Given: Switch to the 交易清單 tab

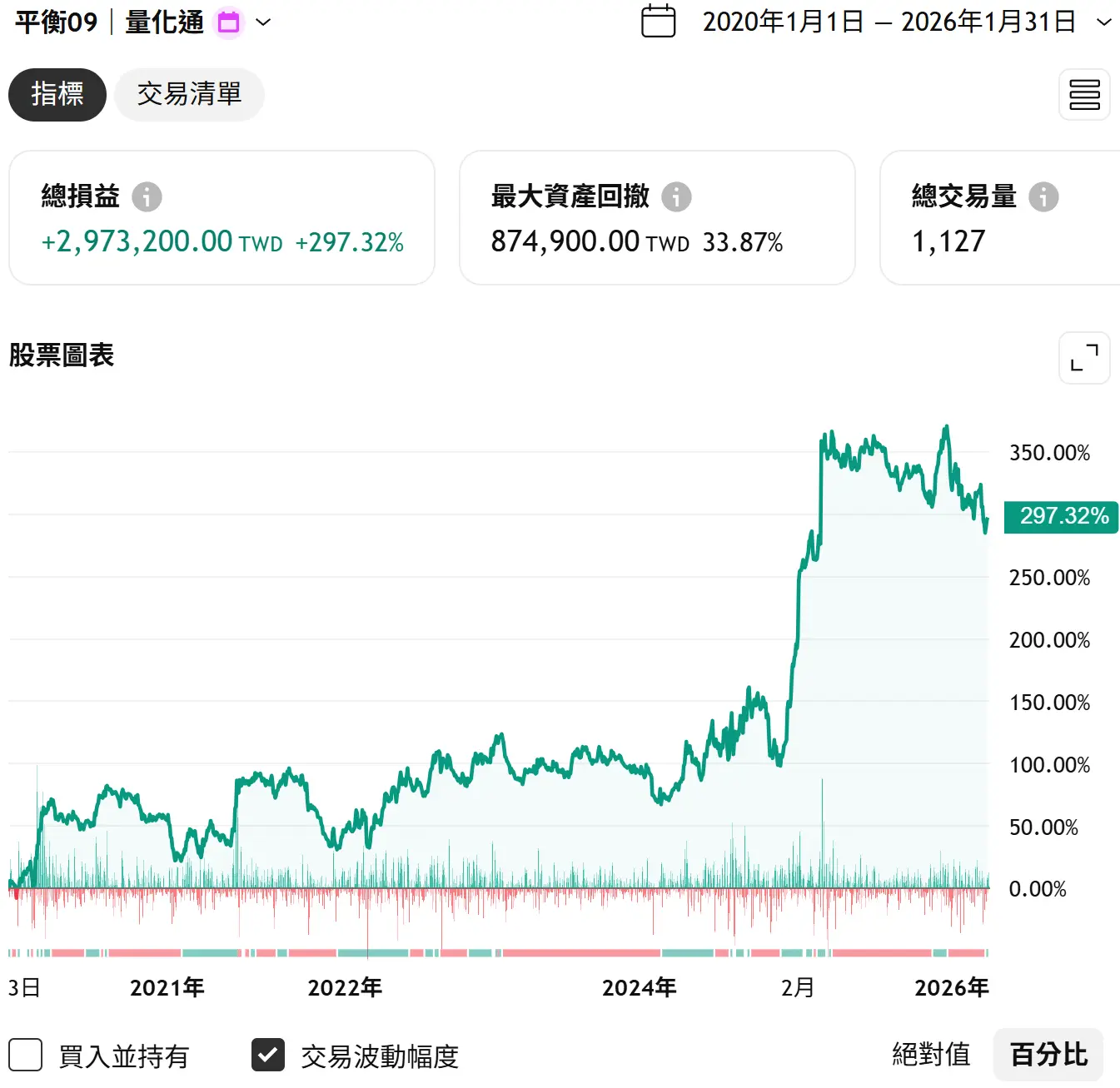Looking at the screenshot, I should (189, 95).
